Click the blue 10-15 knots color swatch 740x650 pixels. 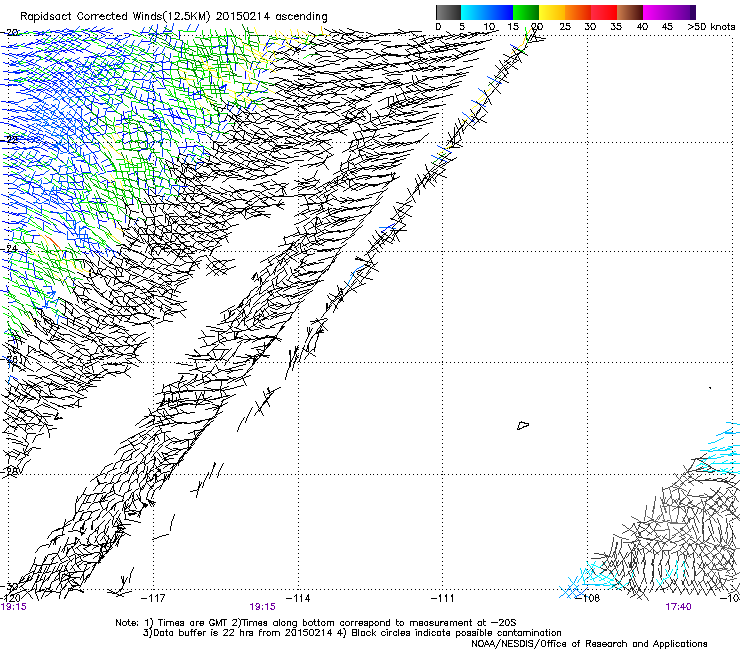[500, 12]
